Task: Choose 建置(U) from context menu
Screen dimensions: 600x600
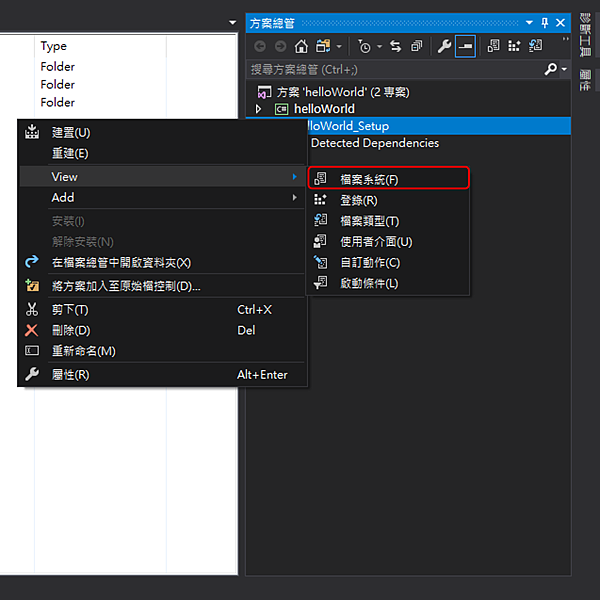Action: click(162, 133)
